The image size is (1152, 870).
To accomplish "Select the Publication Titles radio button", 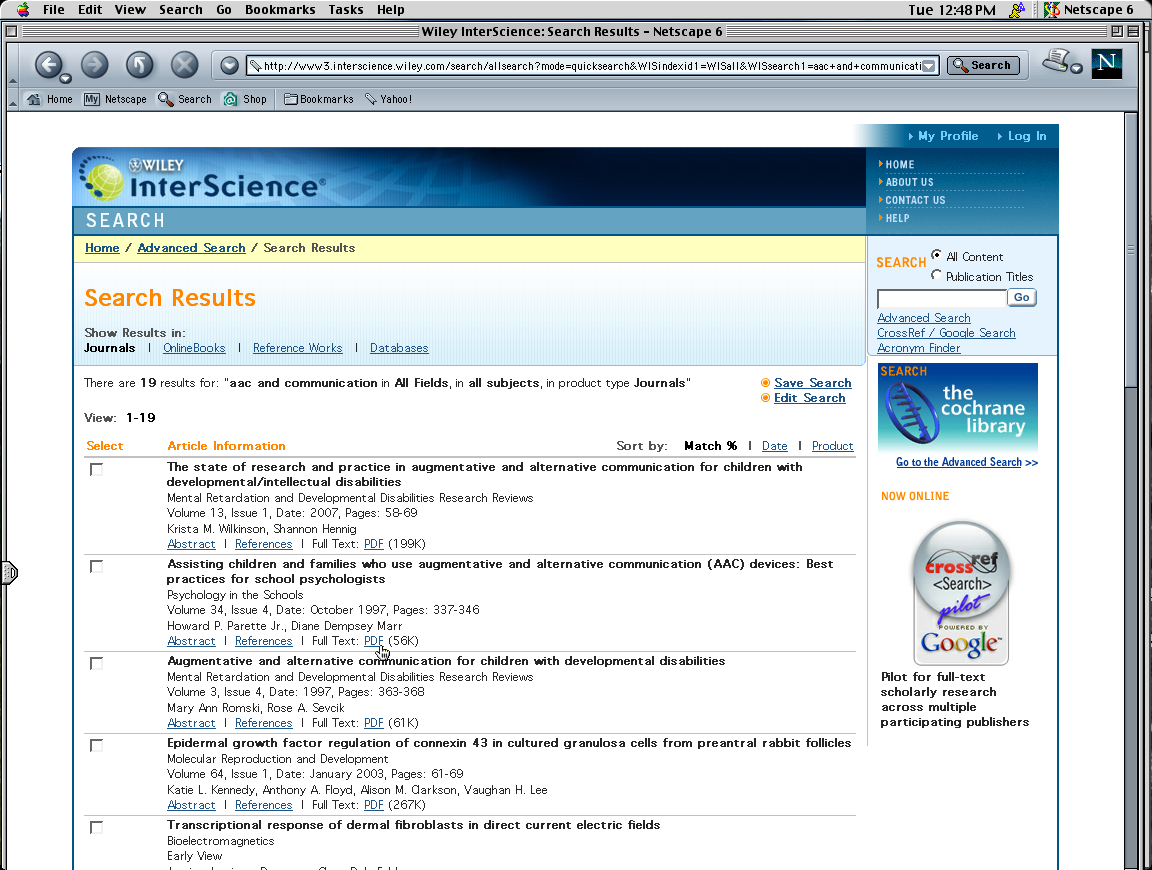I will [936, 275].
